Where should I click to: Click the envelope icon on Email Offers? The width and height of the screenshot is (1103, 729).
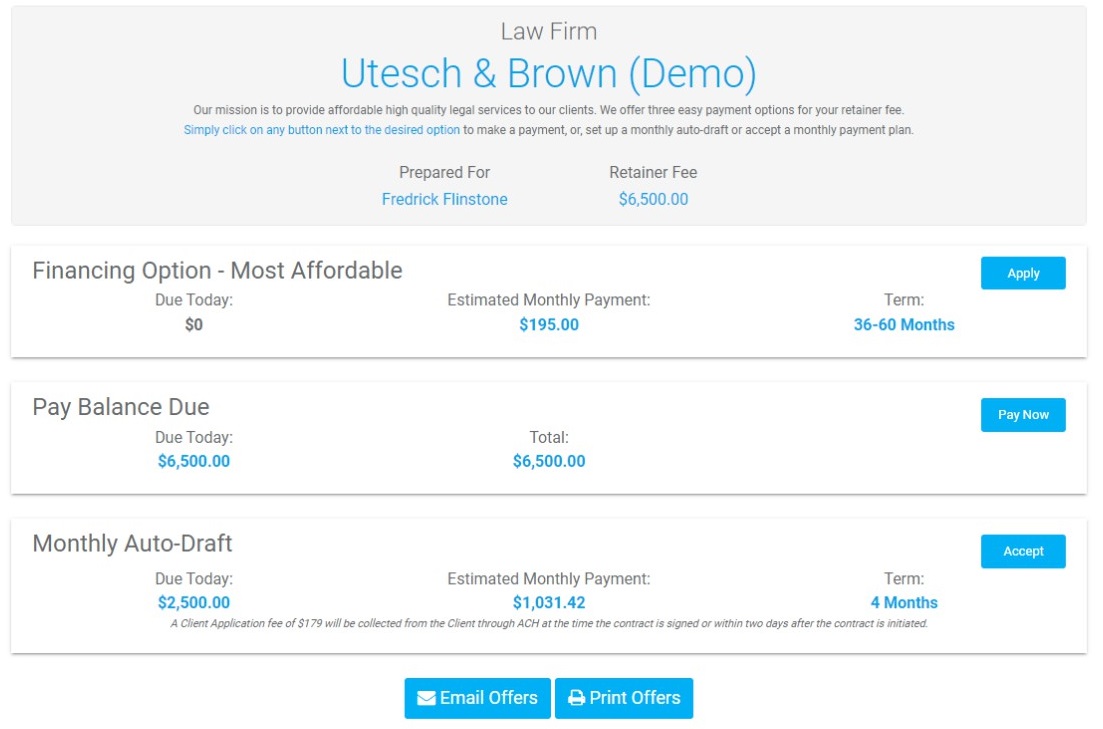426,698
